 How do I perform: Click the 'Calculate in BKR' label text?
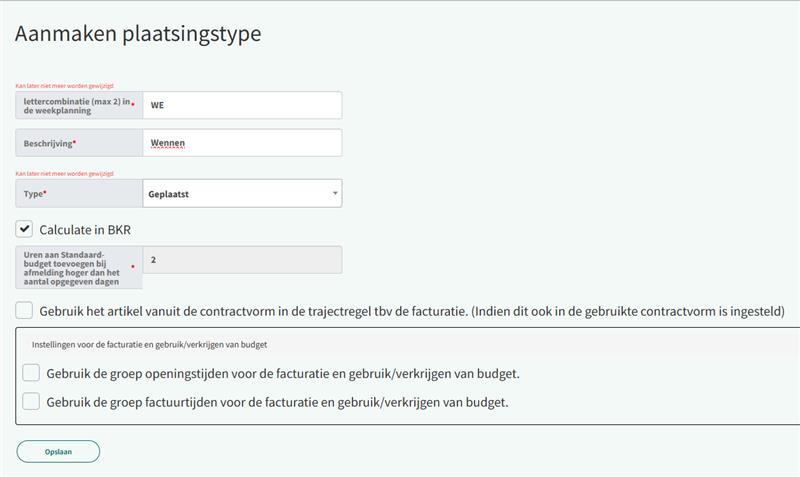coord(85,230)
